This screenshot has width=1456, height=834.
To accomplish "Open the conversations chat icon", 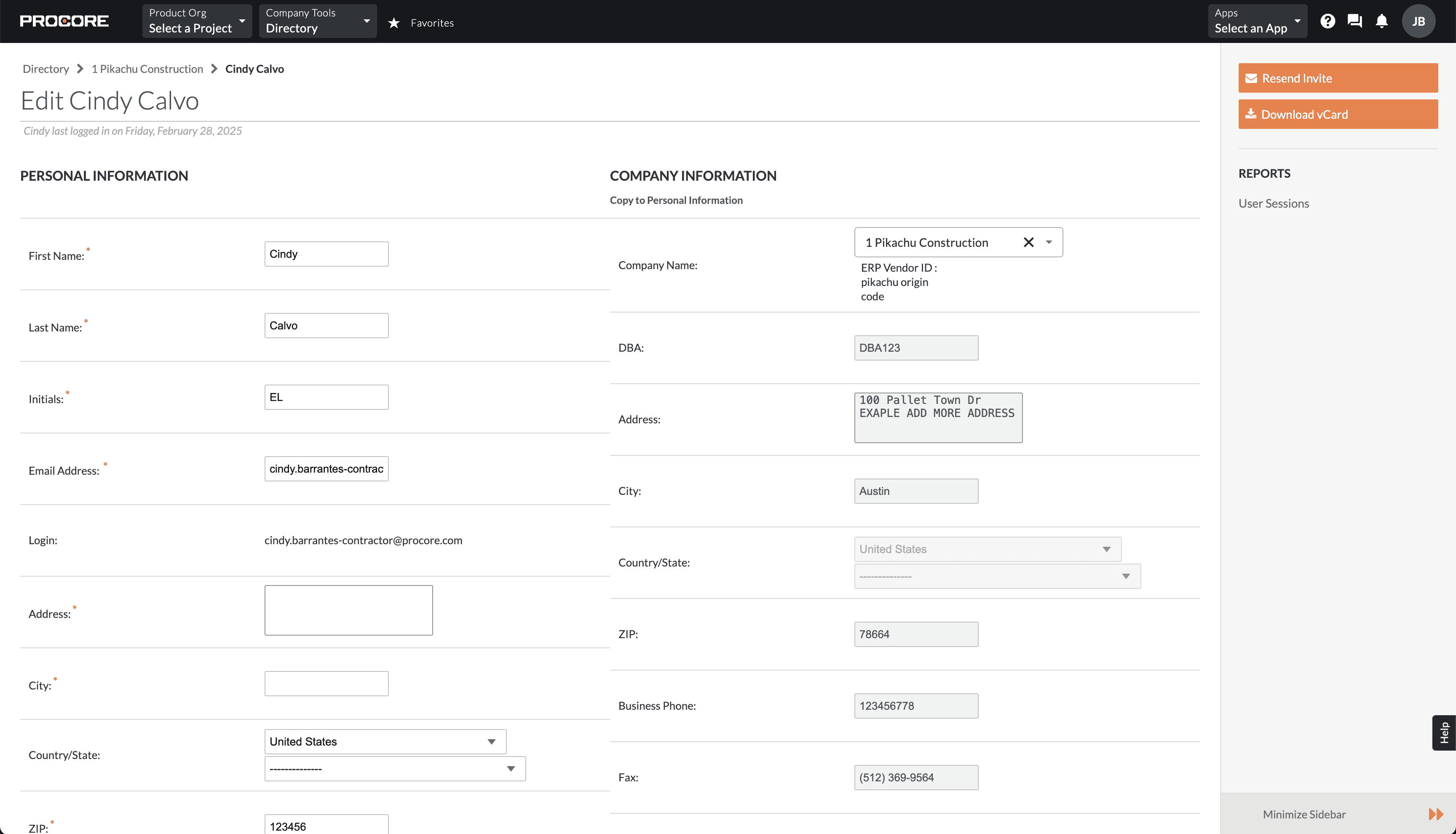I will coord(1354,21).
